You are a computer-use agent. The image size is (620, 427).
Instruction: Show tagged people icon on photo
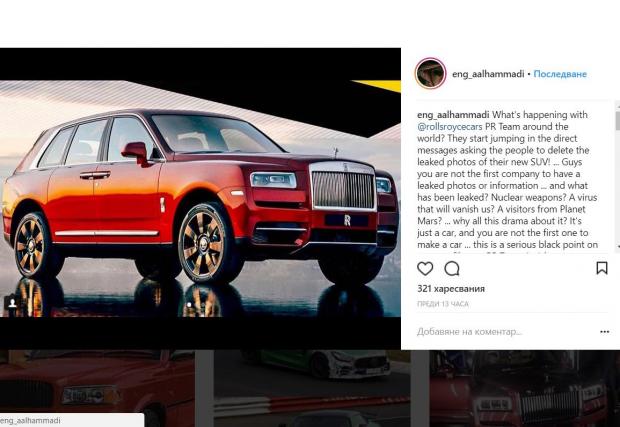(x=12, y=303)
